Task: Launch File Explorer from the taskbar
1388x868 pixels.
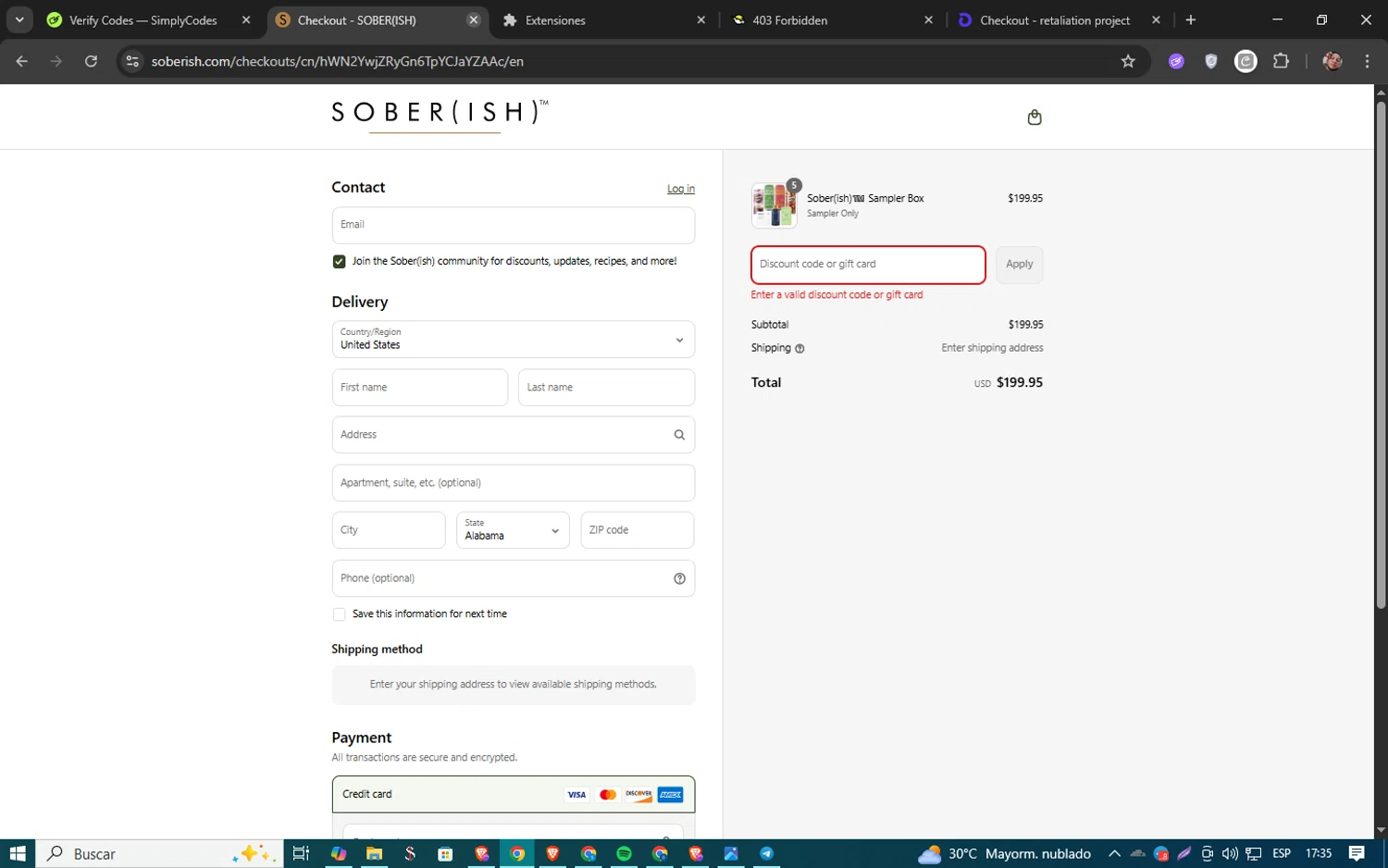Action: [374, 853]
